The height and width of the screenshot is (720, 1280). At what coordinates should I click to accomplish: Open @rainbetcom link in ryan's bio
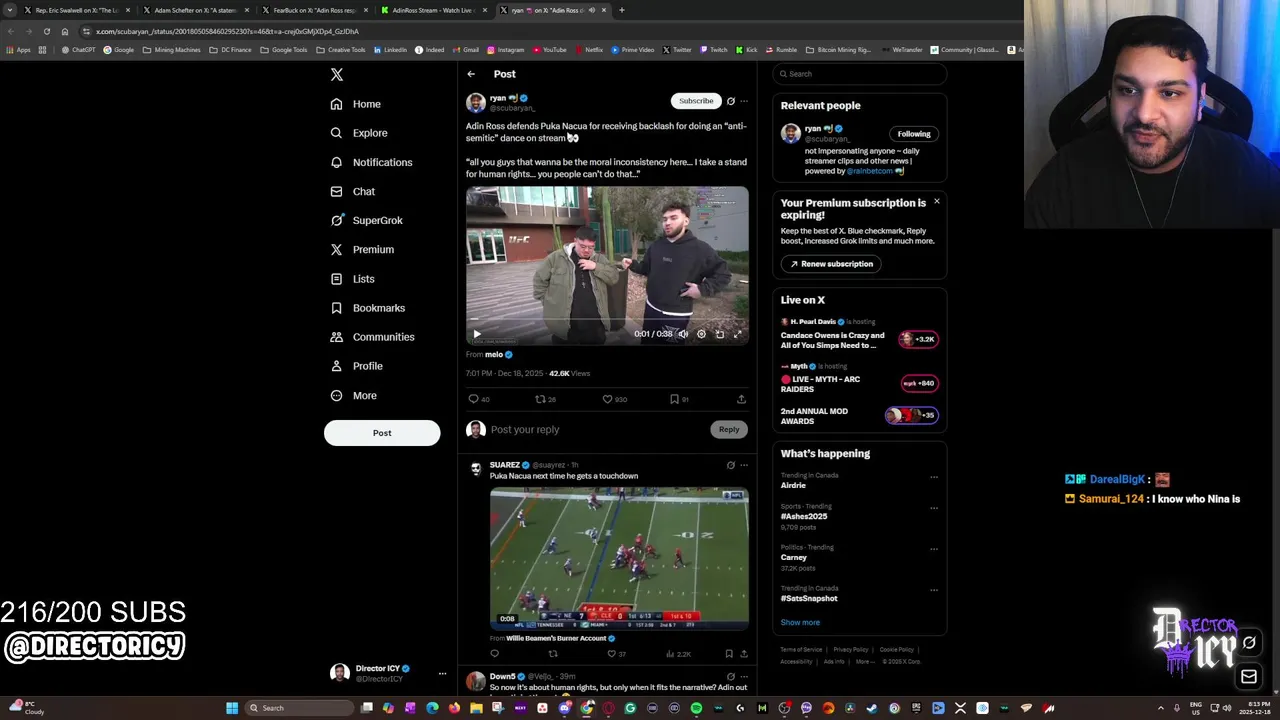(x=870, y=171)
